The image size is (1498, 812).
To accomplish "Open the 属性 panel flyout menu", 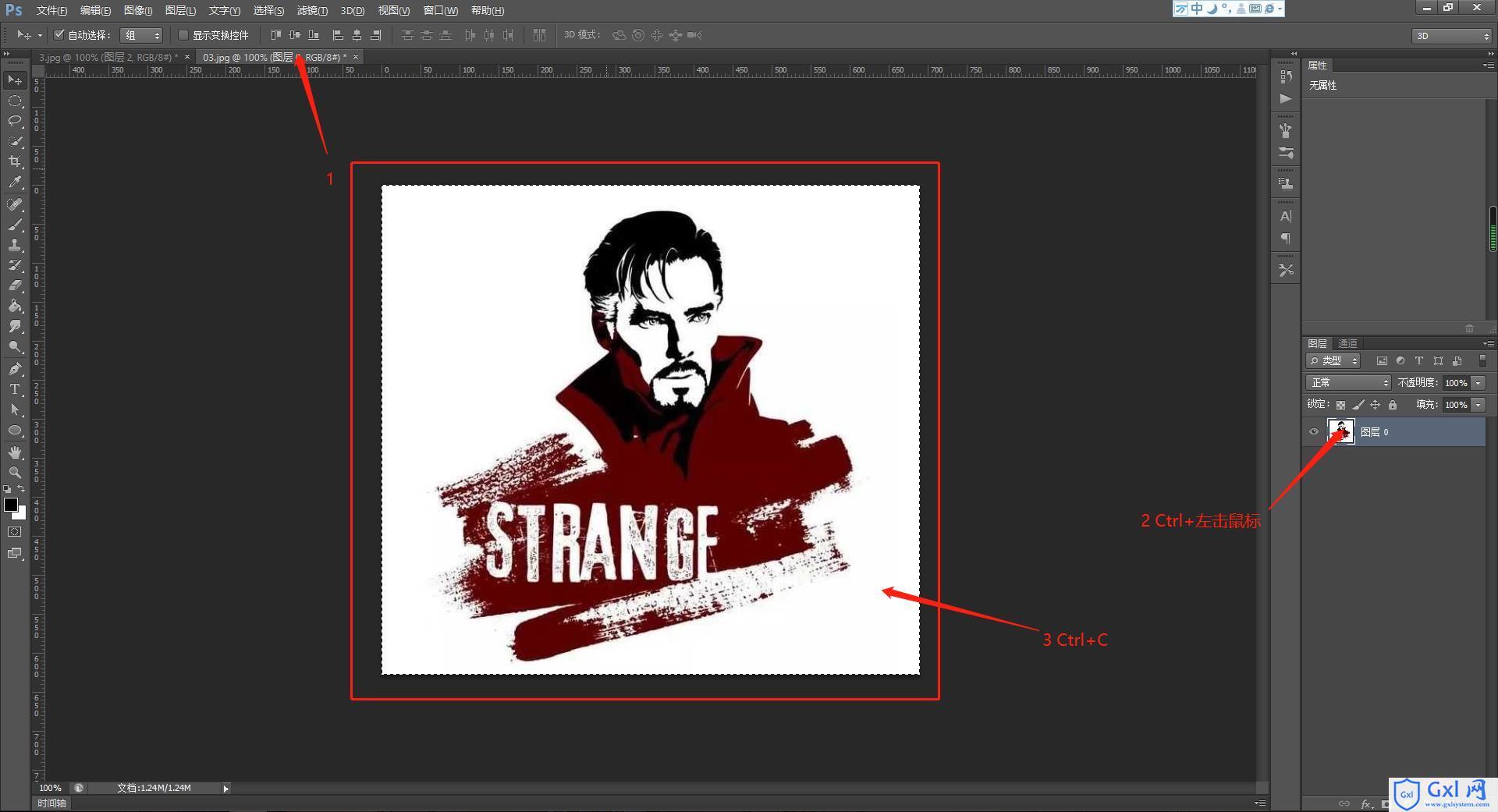I will pyautogui.click(x=1489, y=66).
